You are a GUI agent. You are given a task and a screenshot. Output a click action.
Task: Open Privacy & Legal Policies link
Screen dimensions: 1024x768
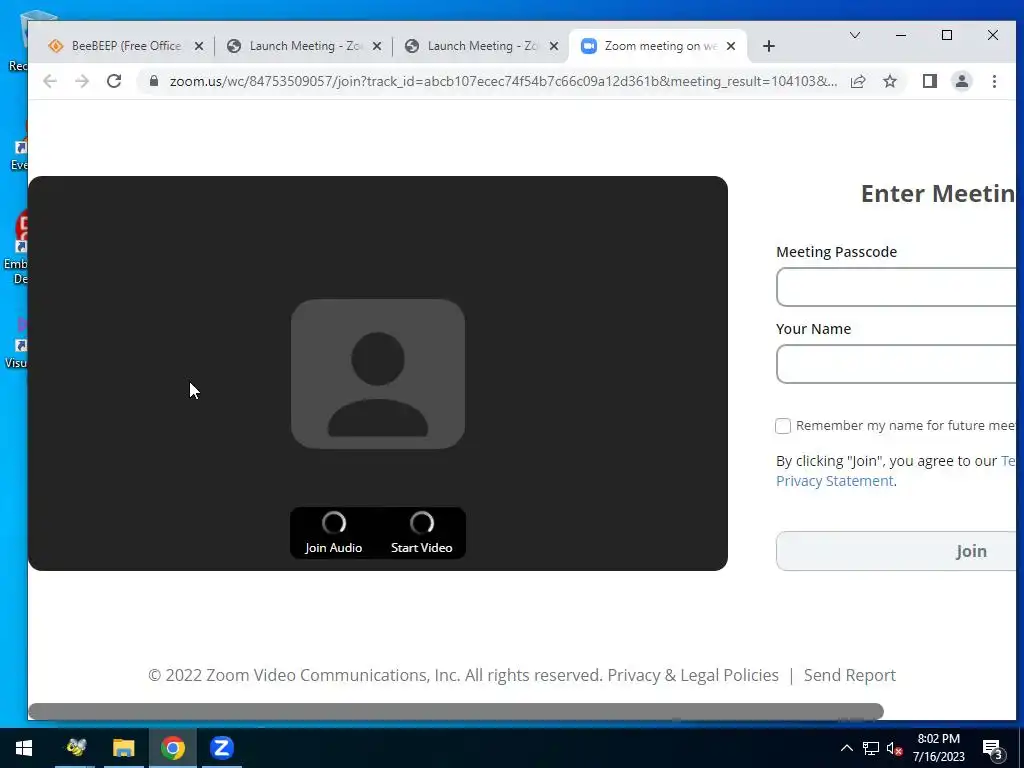coord(693,675)
